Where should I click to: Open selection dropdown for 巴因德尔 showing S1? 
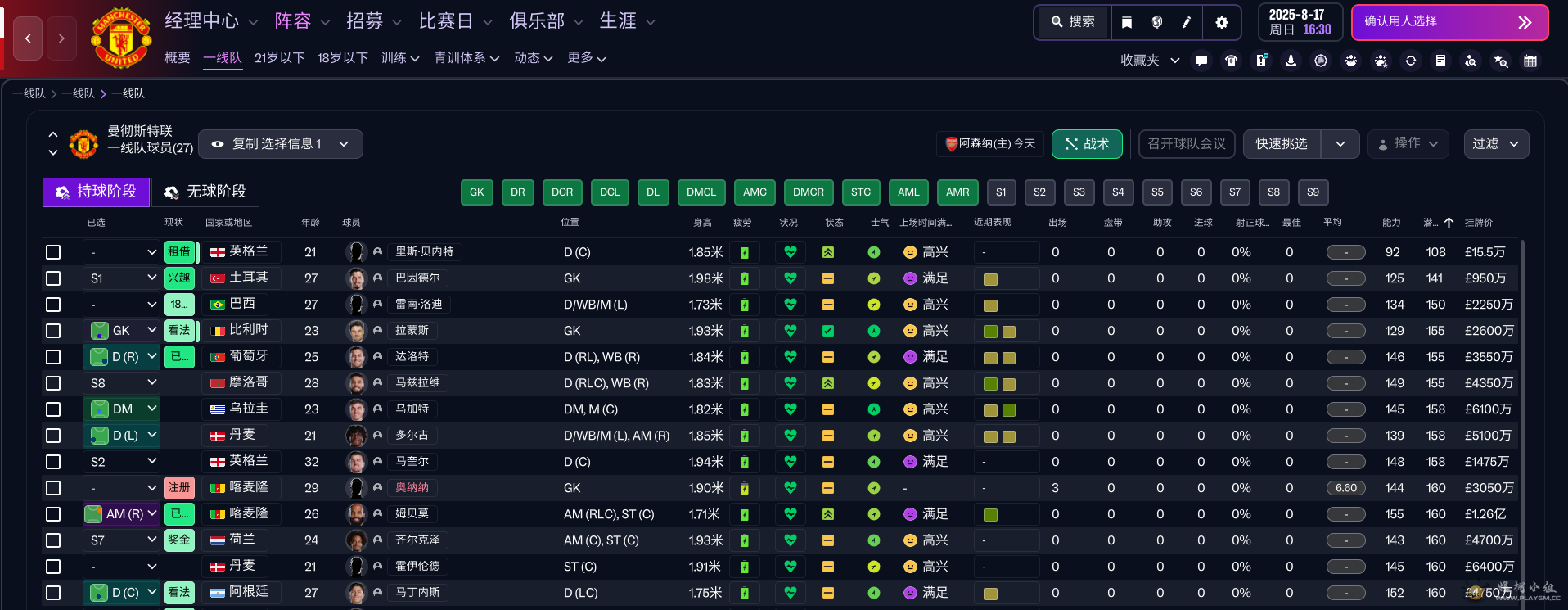point(121,278)
